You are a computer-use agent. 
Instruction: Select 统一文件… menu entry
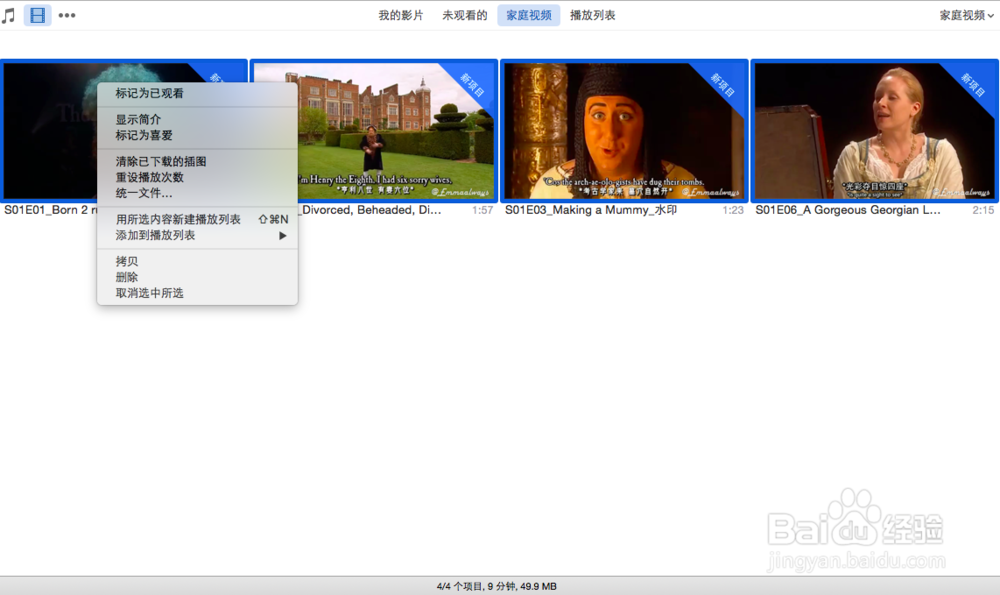coord(197,193)
